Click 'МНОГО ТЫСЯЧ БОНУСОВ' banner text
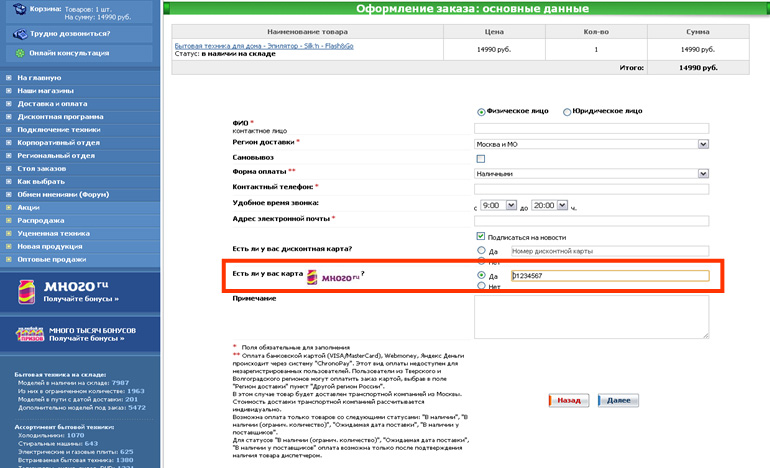Image resolution: width=770 pixels, height=468 pixels. coord(92,330)
